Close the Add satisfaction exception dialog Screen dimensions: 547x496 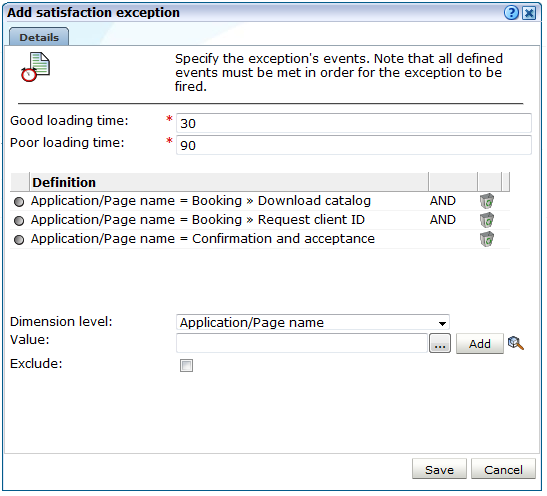pos(529,13)
